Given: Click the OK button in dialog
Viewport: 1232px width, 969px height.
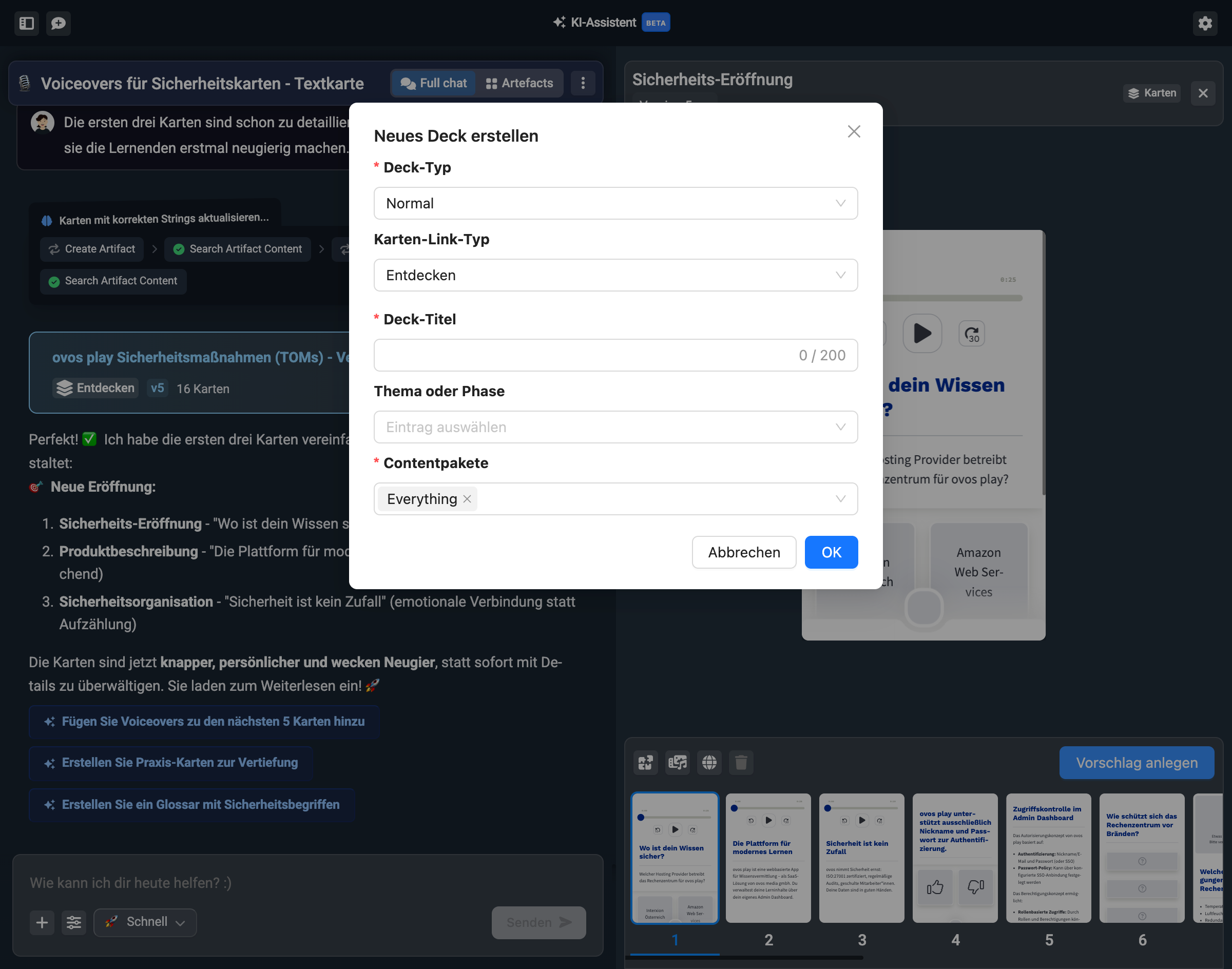Looking at the screenshot, I should point(831,552).
